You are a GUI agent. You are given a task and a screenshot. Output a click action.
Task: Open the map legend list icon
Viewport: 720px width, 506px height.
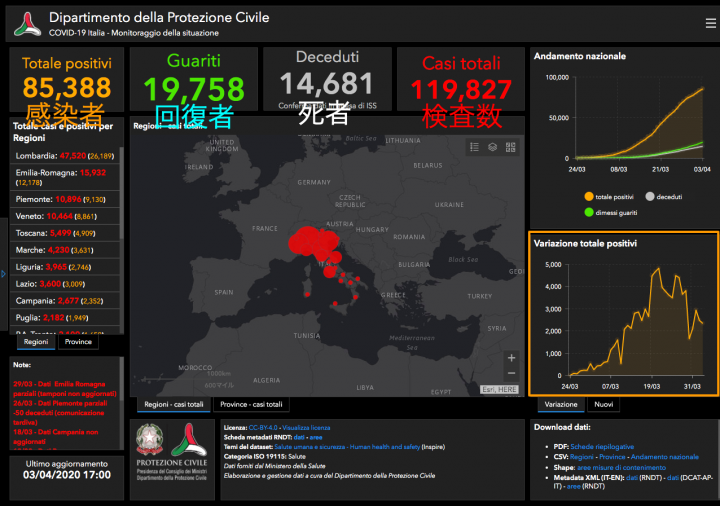474,147
